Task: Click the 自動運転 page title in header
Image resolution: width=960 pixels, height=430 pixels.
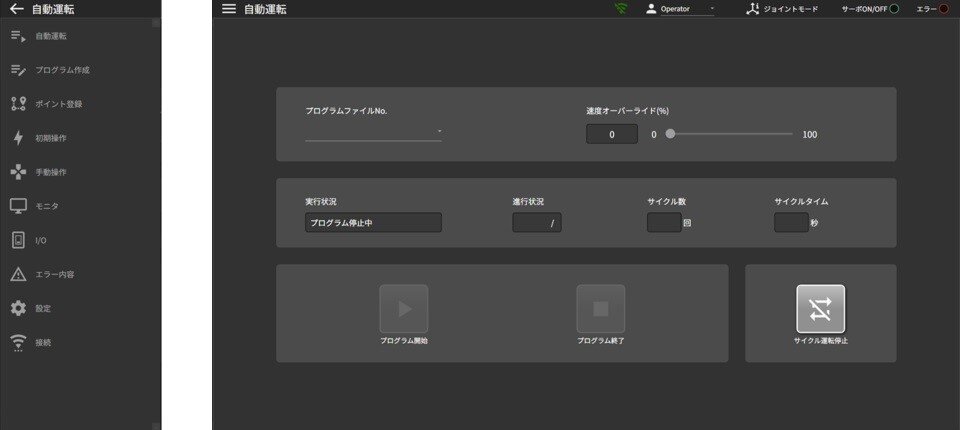Action: (x=265, y=9)
